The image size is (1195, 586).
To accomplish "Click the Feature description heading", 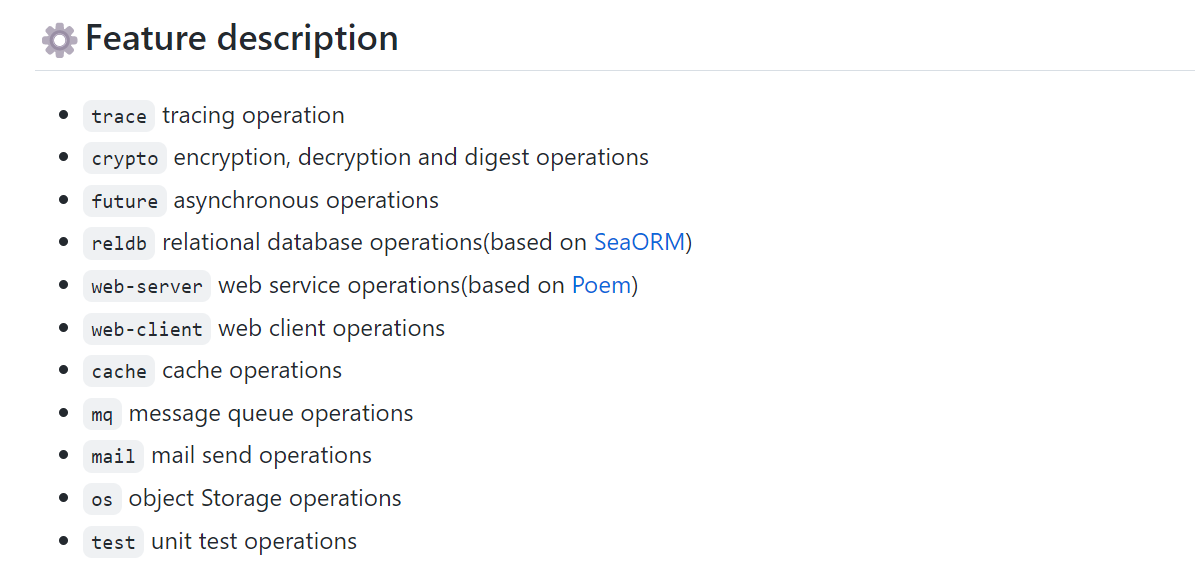I will (x=242, y=38).
